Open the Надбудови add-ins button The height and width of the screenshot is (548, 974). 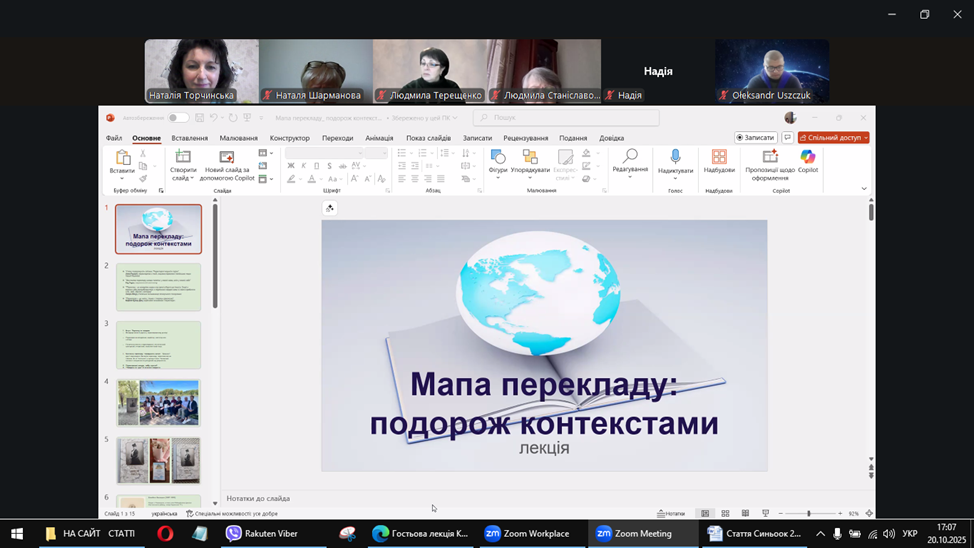(718, 158)
